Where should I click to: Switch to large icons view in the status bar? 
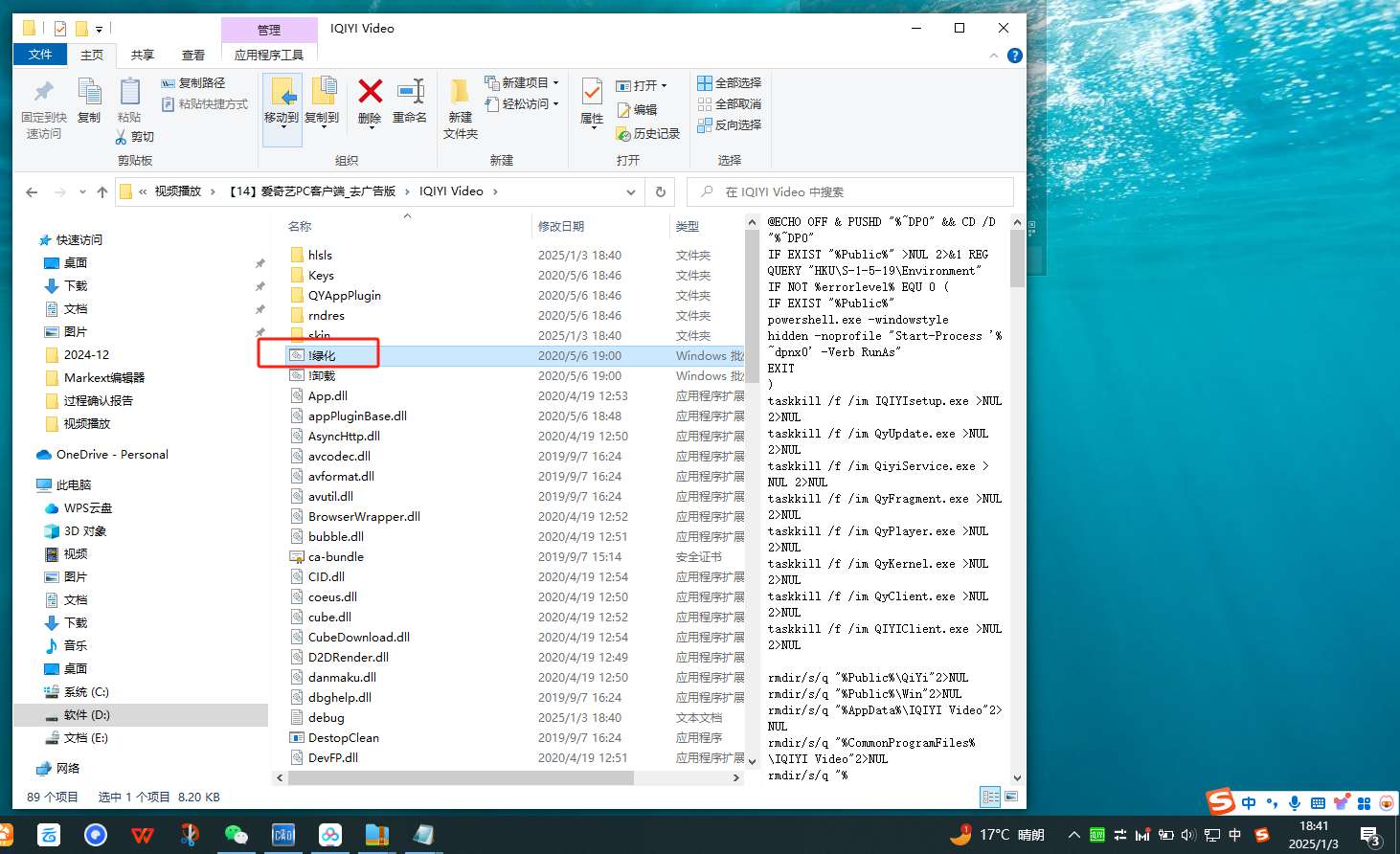coord(1011,797)
